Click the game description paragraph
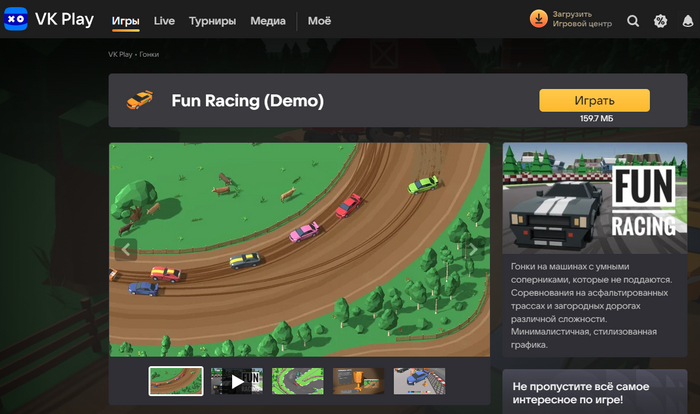This screenshot has width=700, height=414. tap(592, 305)
